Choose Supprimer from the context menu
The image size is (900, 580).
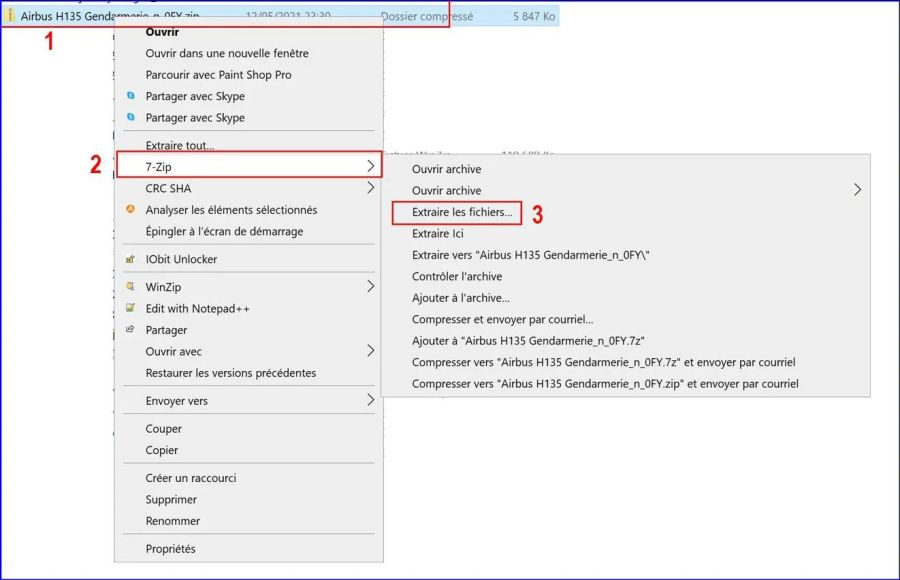171,500
